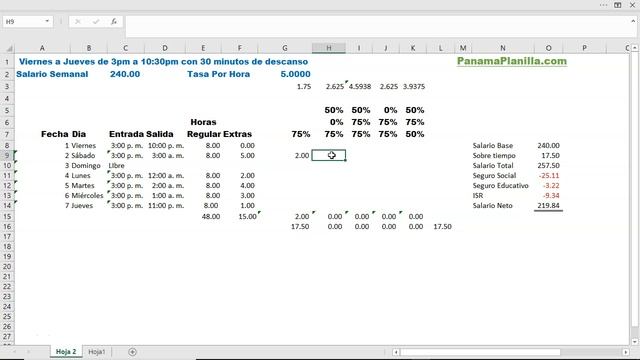The height and width of the screenshot is (360, 640).
Task: Click the horizontal scrollbar left arrow
Action: coord(396,352)
